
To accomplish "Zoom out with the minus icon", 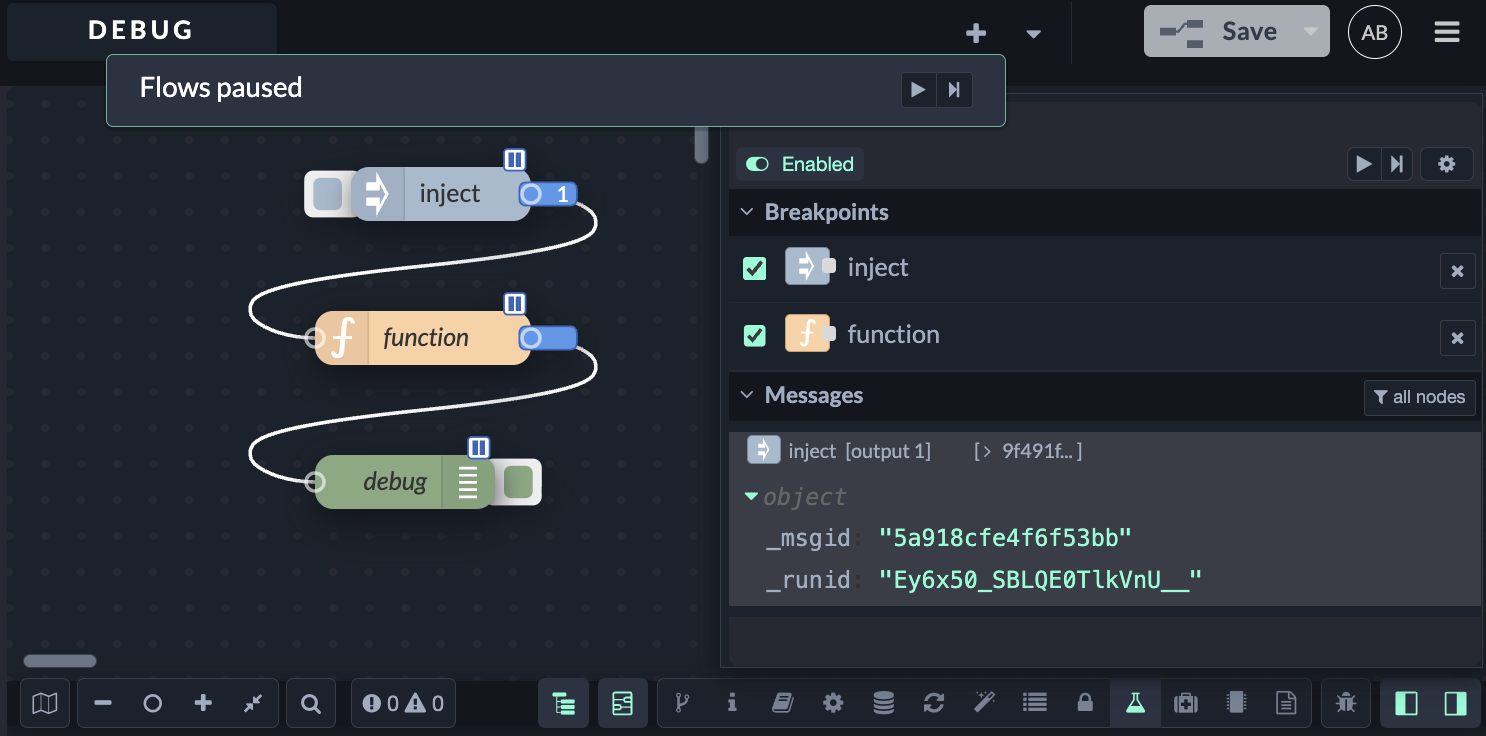I will click(x=102, y=704).
